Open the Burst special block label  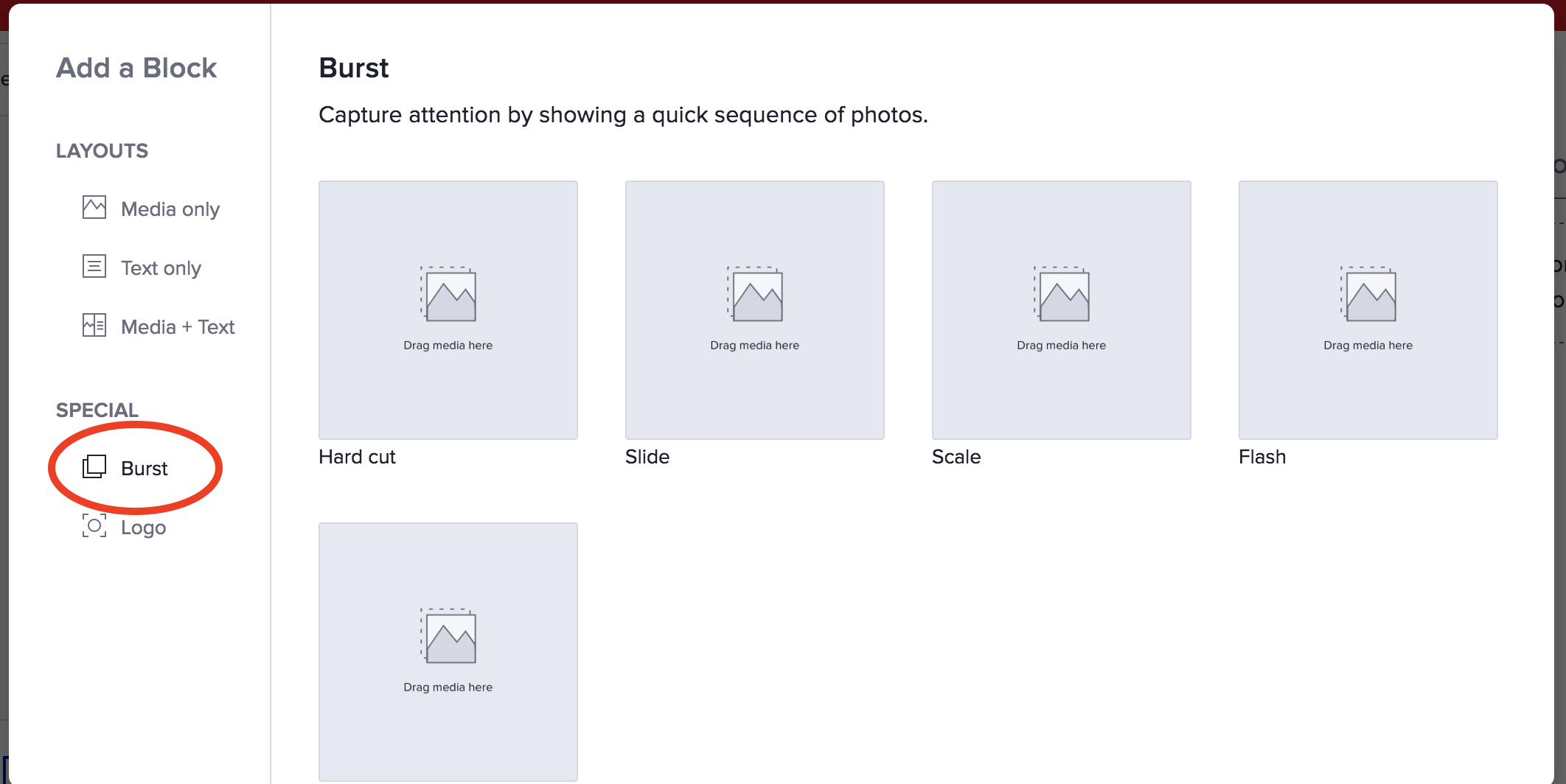click(145, 469)
